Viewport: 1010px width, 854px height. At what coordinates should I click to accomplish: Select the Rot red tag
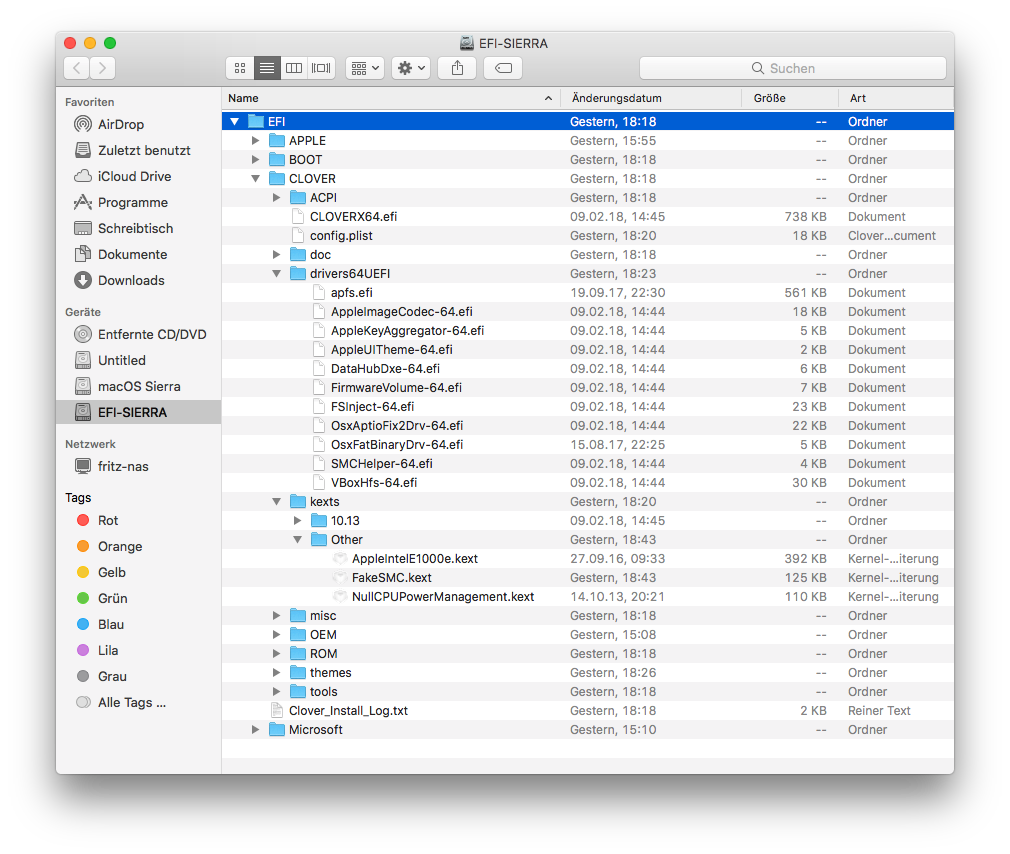click(108, 520)
